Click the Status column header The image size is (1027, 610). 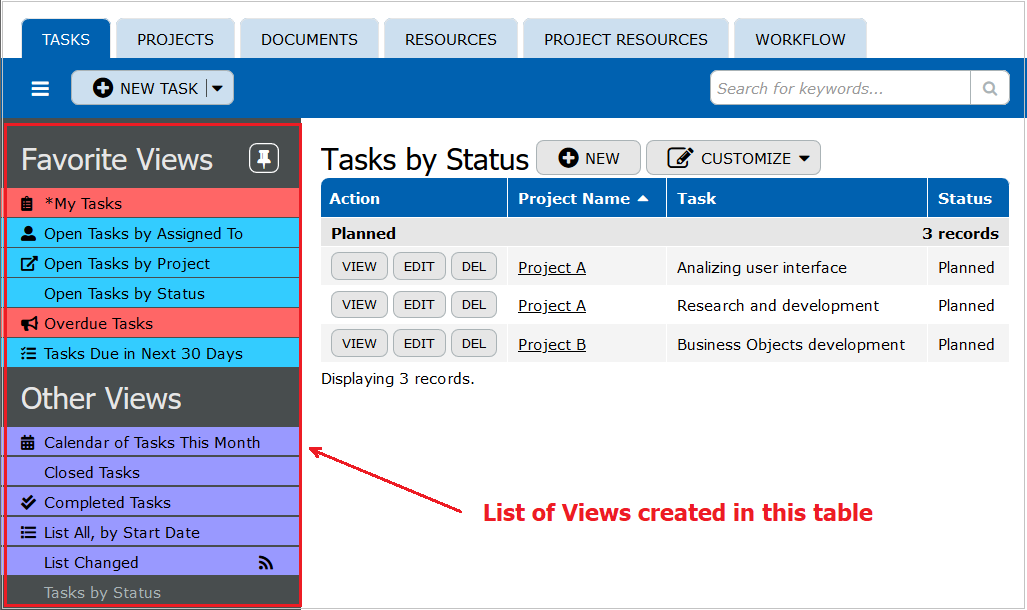(968, 198)
